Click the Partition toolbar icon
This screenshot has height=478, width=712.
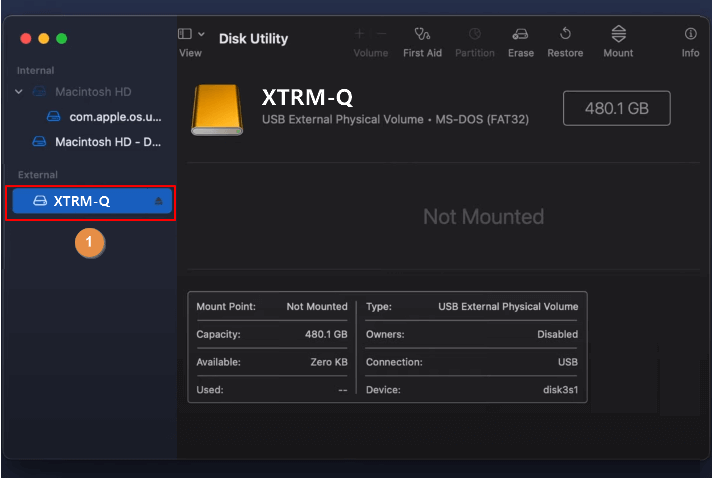(x=474, y=34)
